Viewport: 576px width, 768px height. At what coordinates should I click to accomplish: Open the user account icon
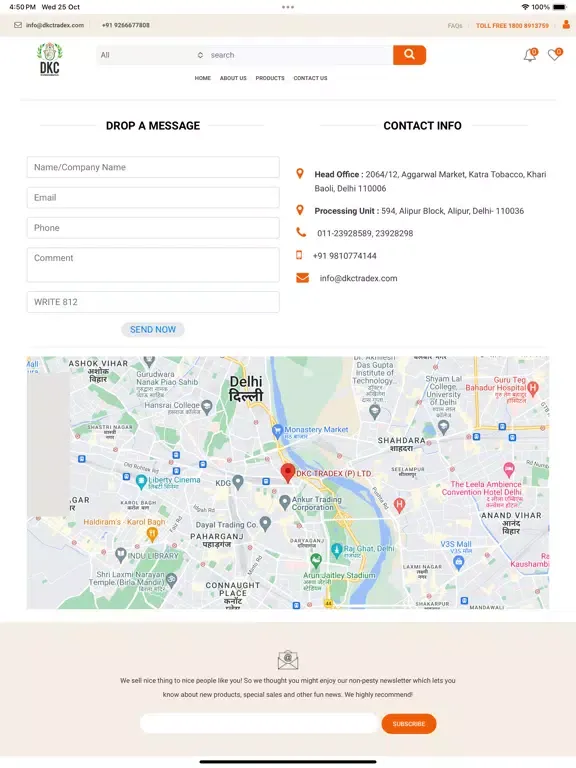(566, 24)
